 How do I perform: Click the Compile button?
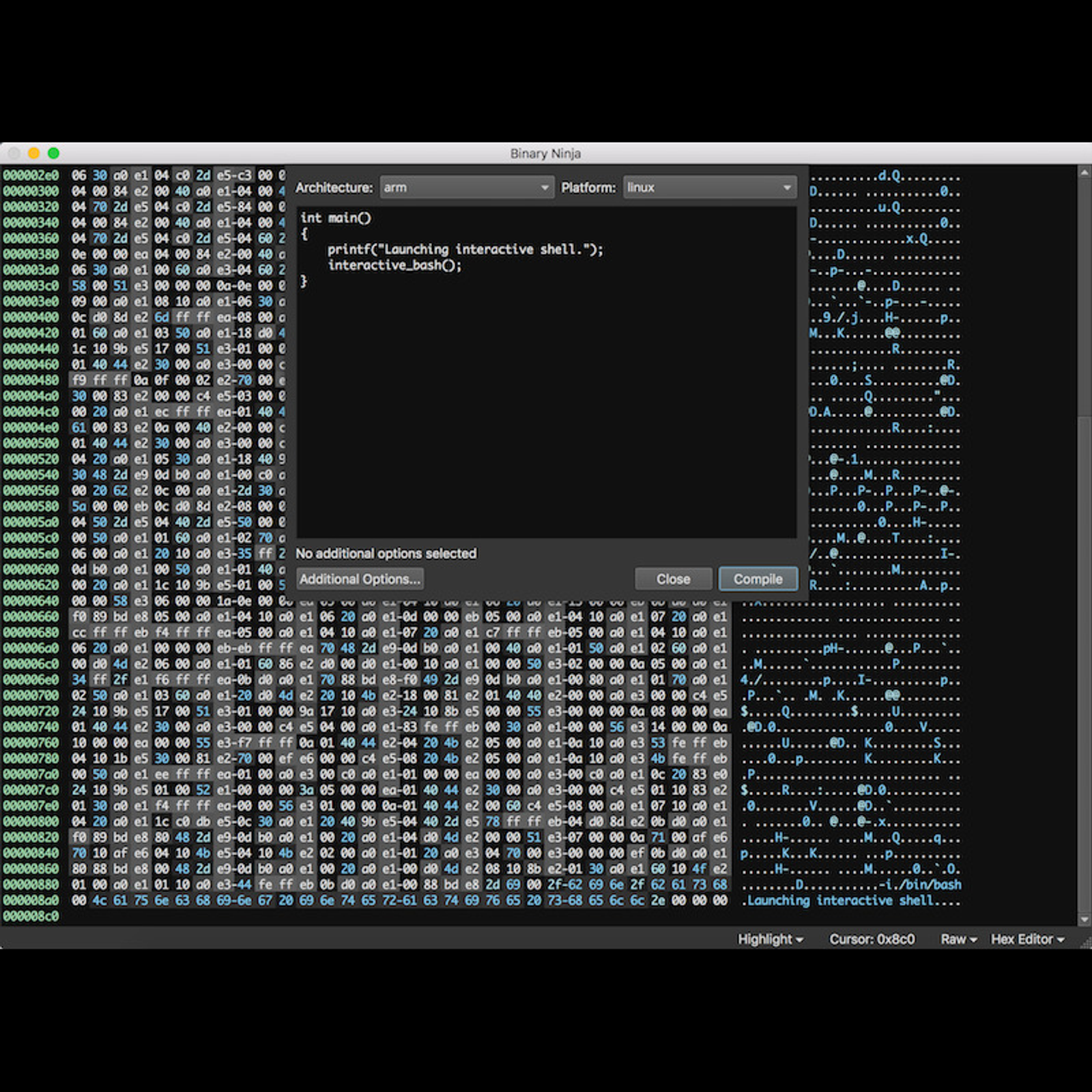(758, 579)
